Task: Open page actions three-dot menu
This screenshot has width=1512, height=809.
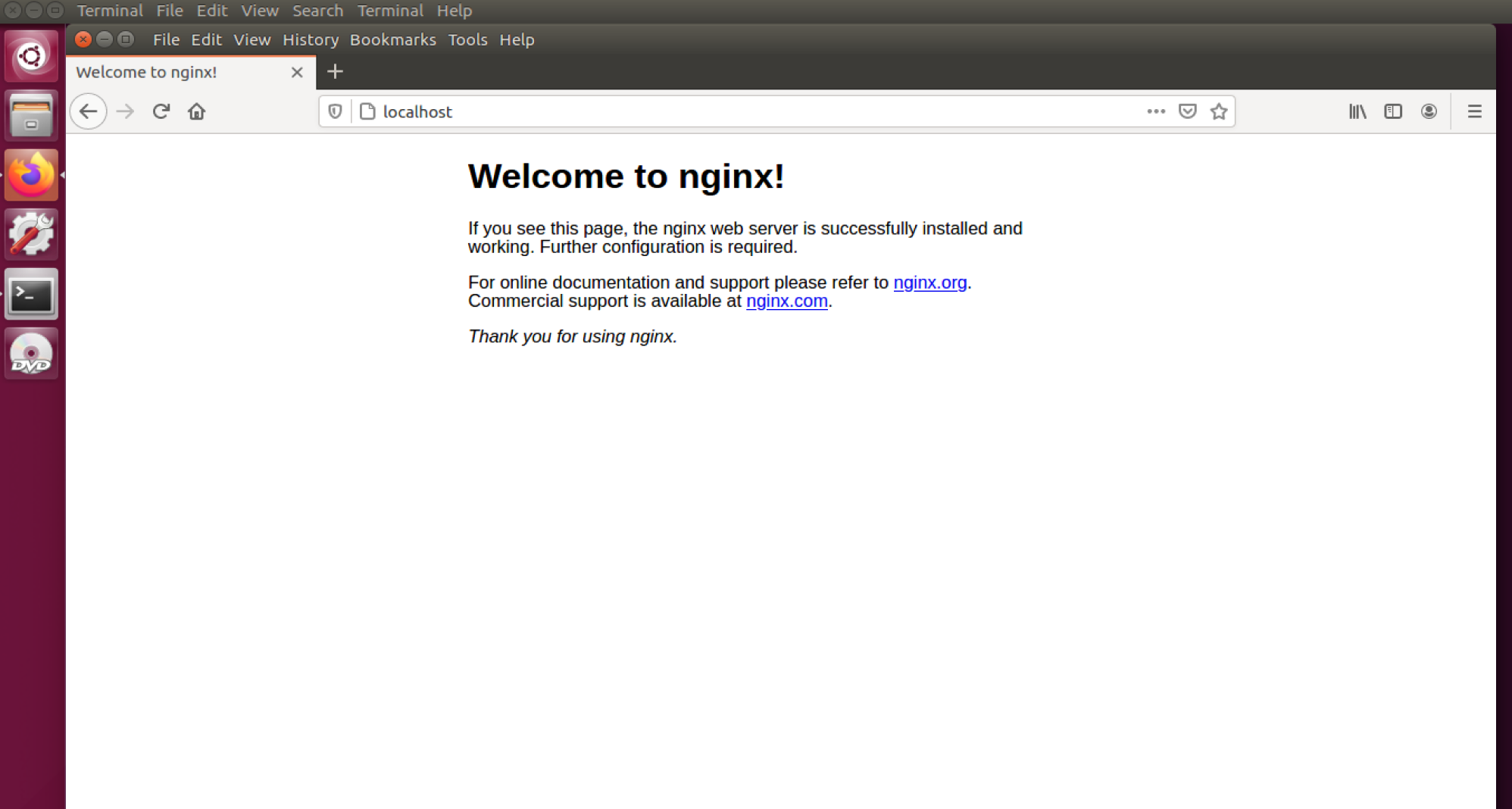Action: 1156,111
